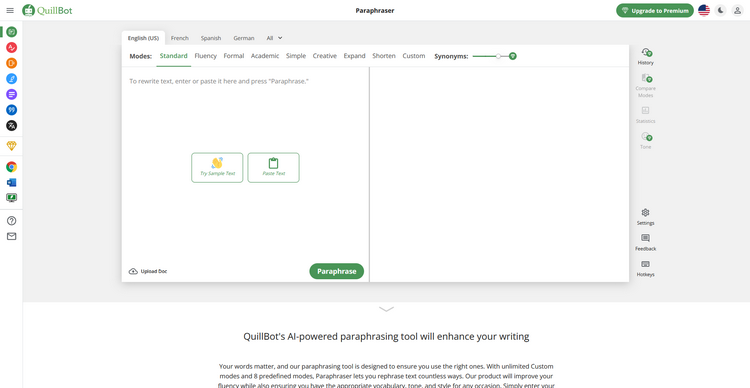Open the black Translator icon
The height and width of the screenshot is (388, 750).
[11, 126]
